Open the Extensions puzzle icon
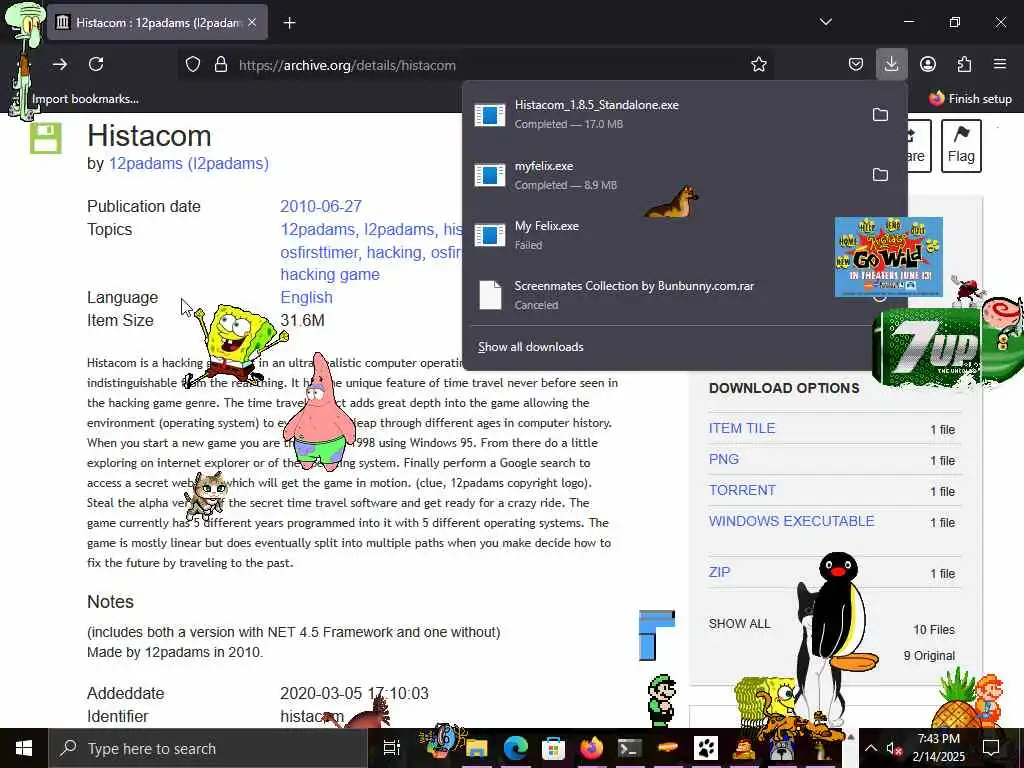Viewport: 1024px width, 768px height. click(964, 64)
